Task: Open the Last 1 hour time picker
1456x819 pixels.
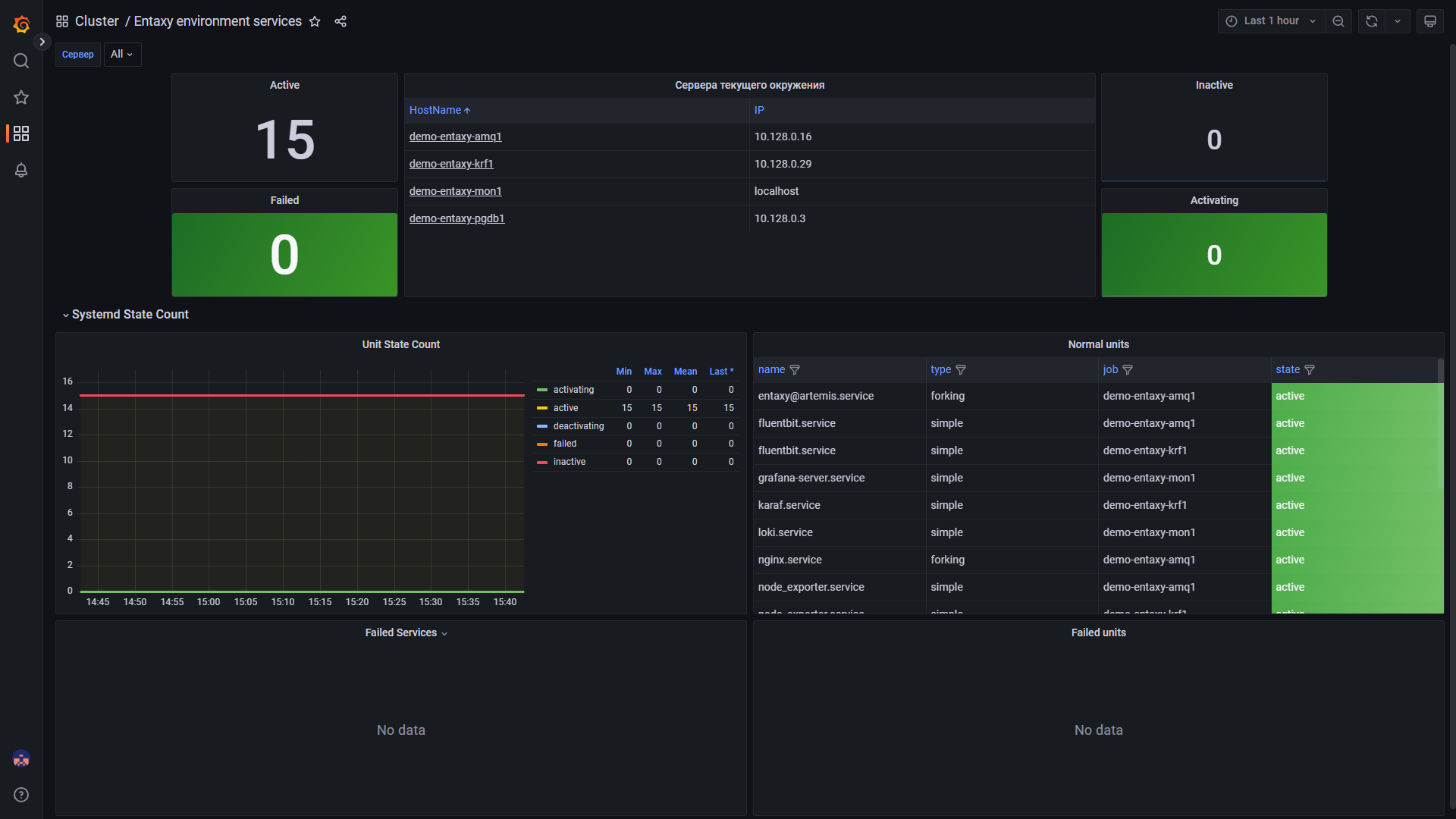Action: pos(1271,21)
